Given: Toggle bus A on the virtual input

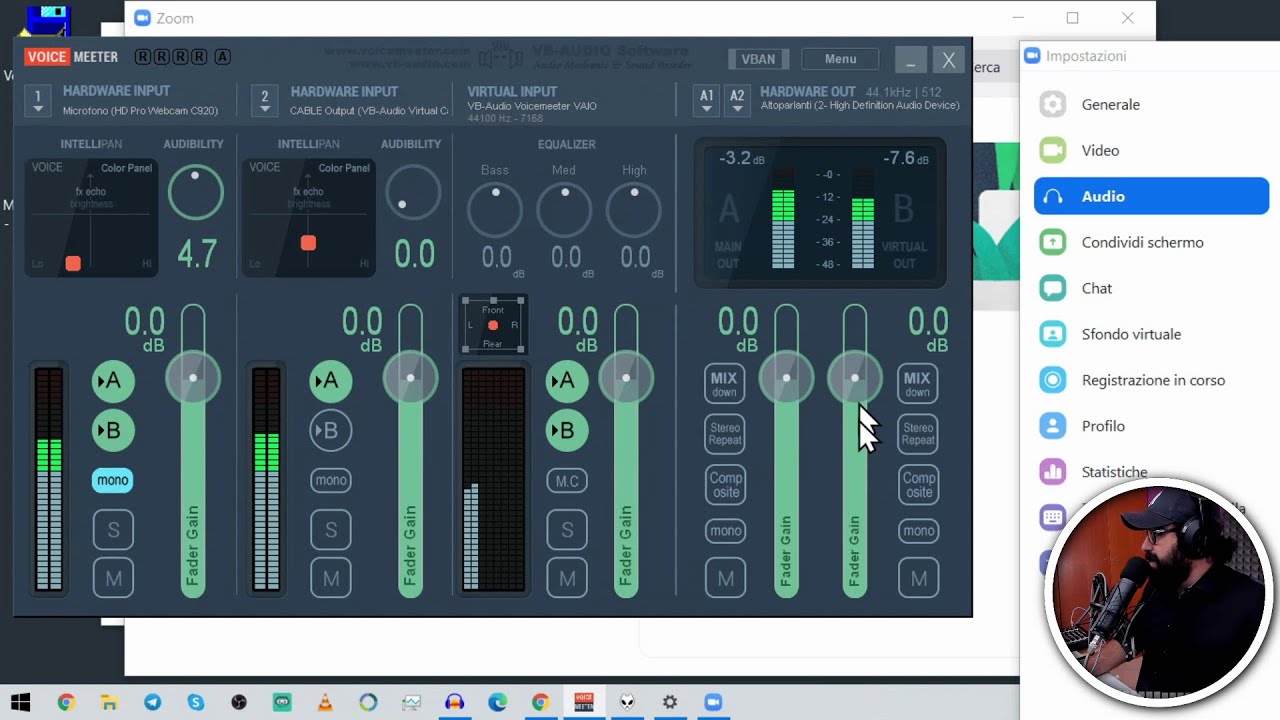Looking at the screenshot, I should pos(567,380).
